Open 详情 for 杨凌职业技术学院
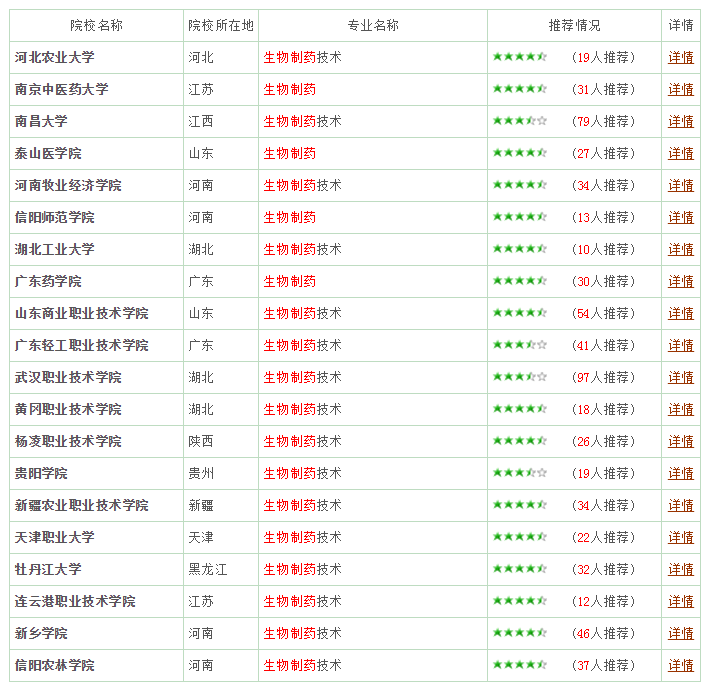 click(x=681, y=442)
